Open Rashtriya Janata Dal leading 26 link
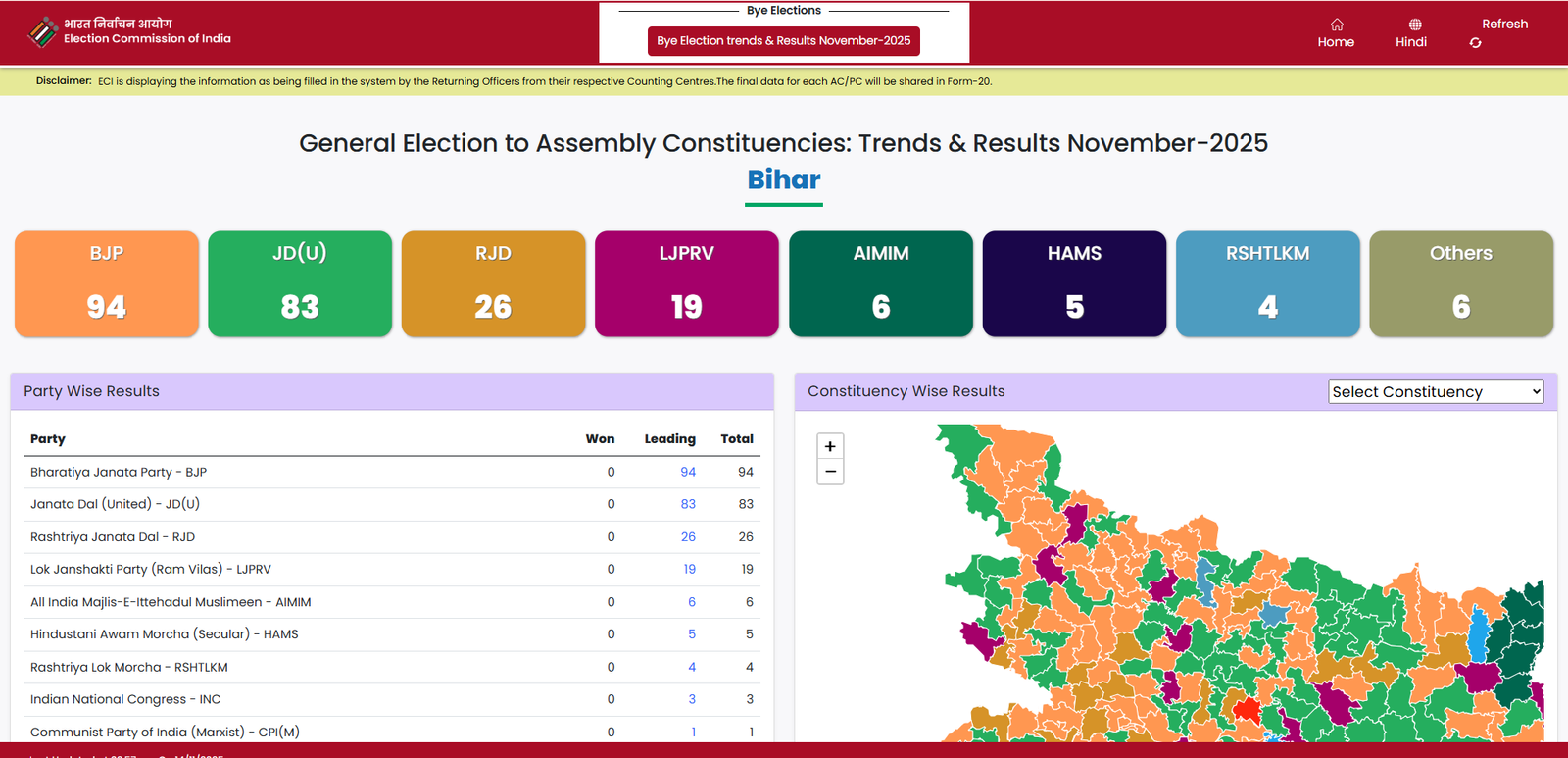 [688, 537]
